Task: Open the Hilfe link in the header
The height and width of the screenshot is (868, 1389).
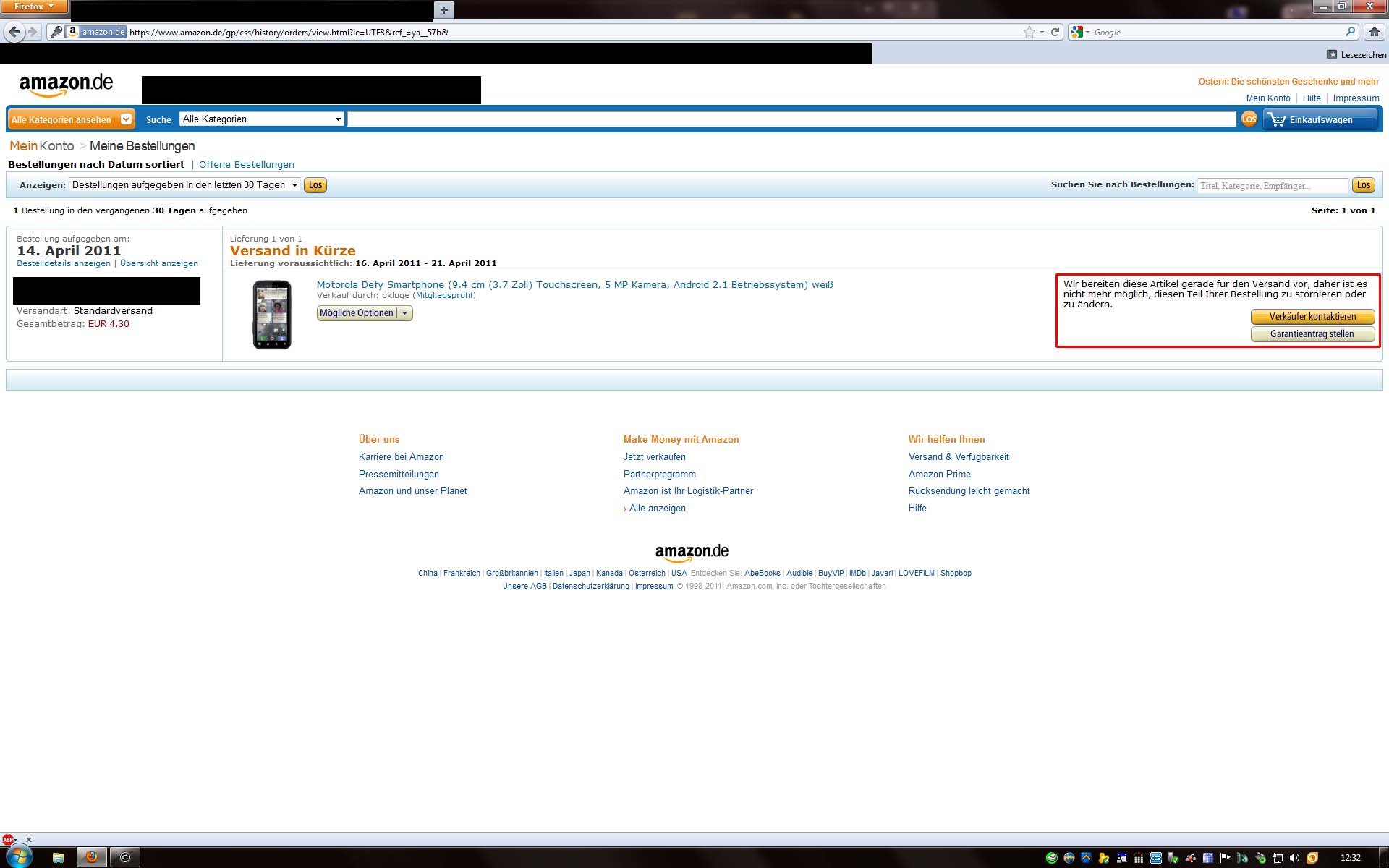Action: [1312, 98]
